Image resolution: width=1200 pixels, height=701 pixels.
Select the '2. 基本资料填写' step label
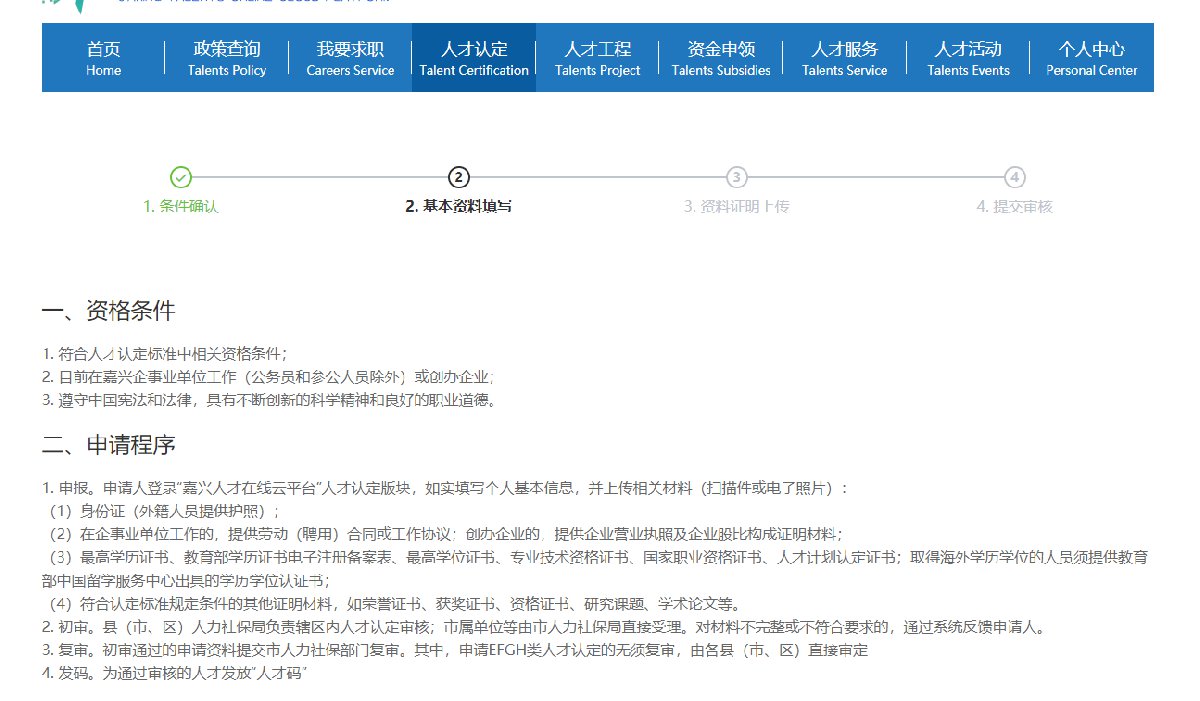pos(459,207)
